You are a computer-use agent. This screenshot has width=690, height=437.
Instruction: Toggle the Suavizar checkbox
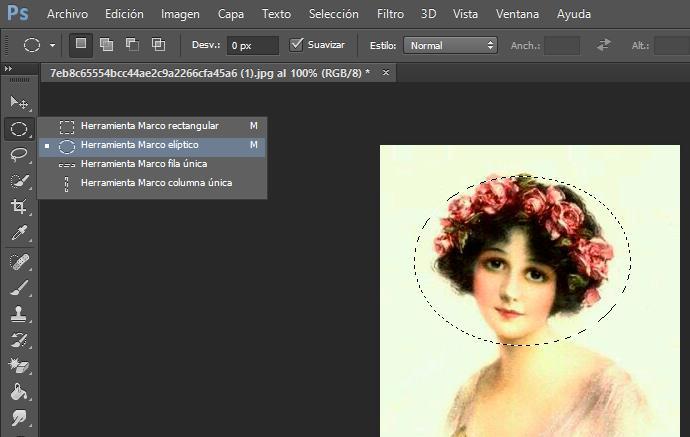click(x=296, y=44)
